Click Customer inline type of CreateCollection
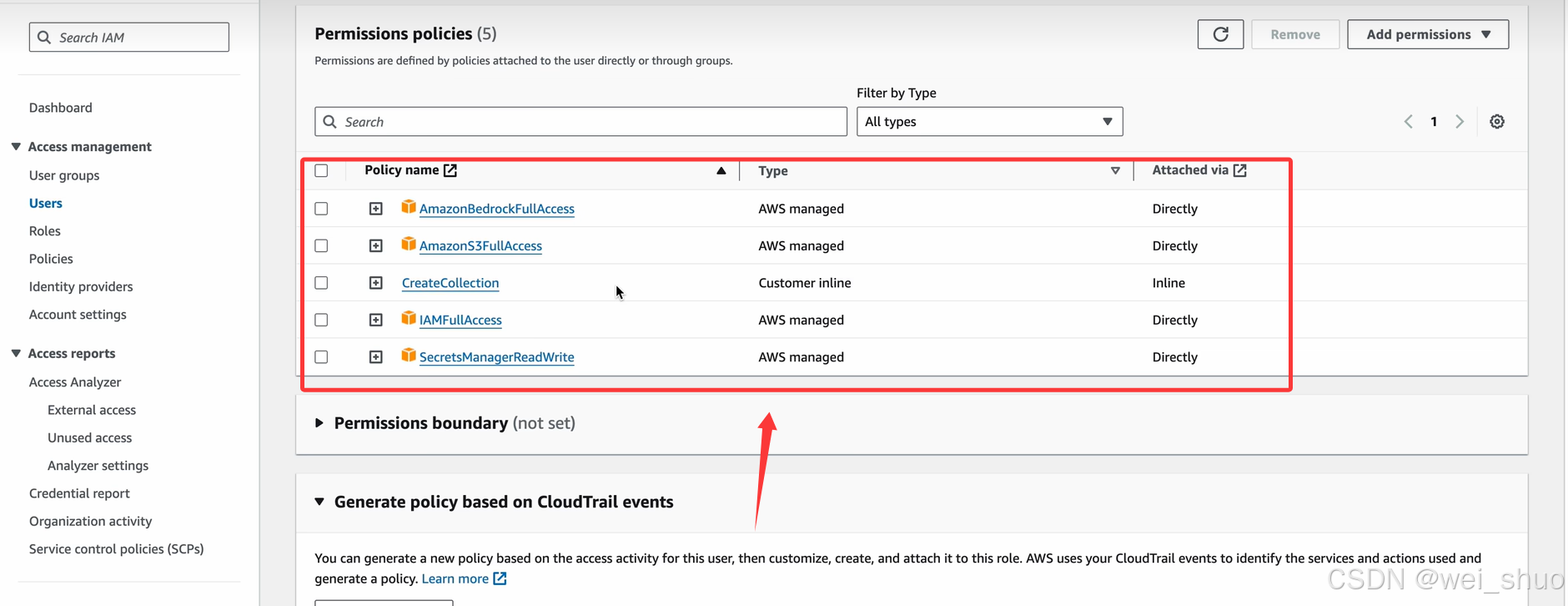The image size is (1568, 606). coord(805,283)
